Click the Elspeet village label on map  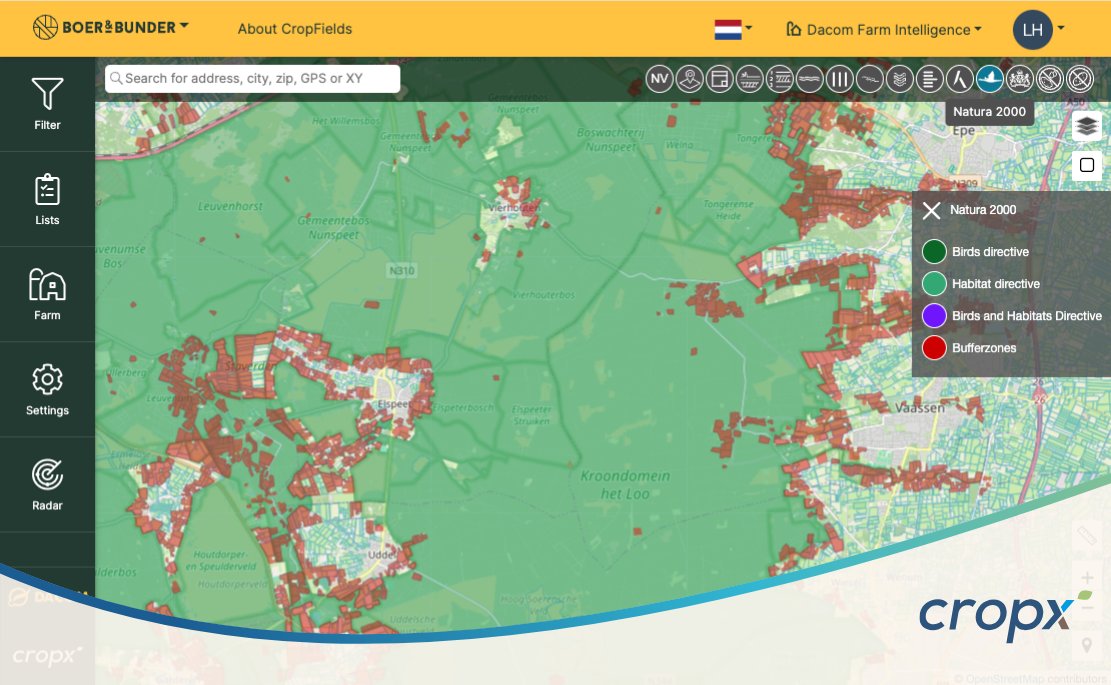pyautogui.click(x=393, y=404)
